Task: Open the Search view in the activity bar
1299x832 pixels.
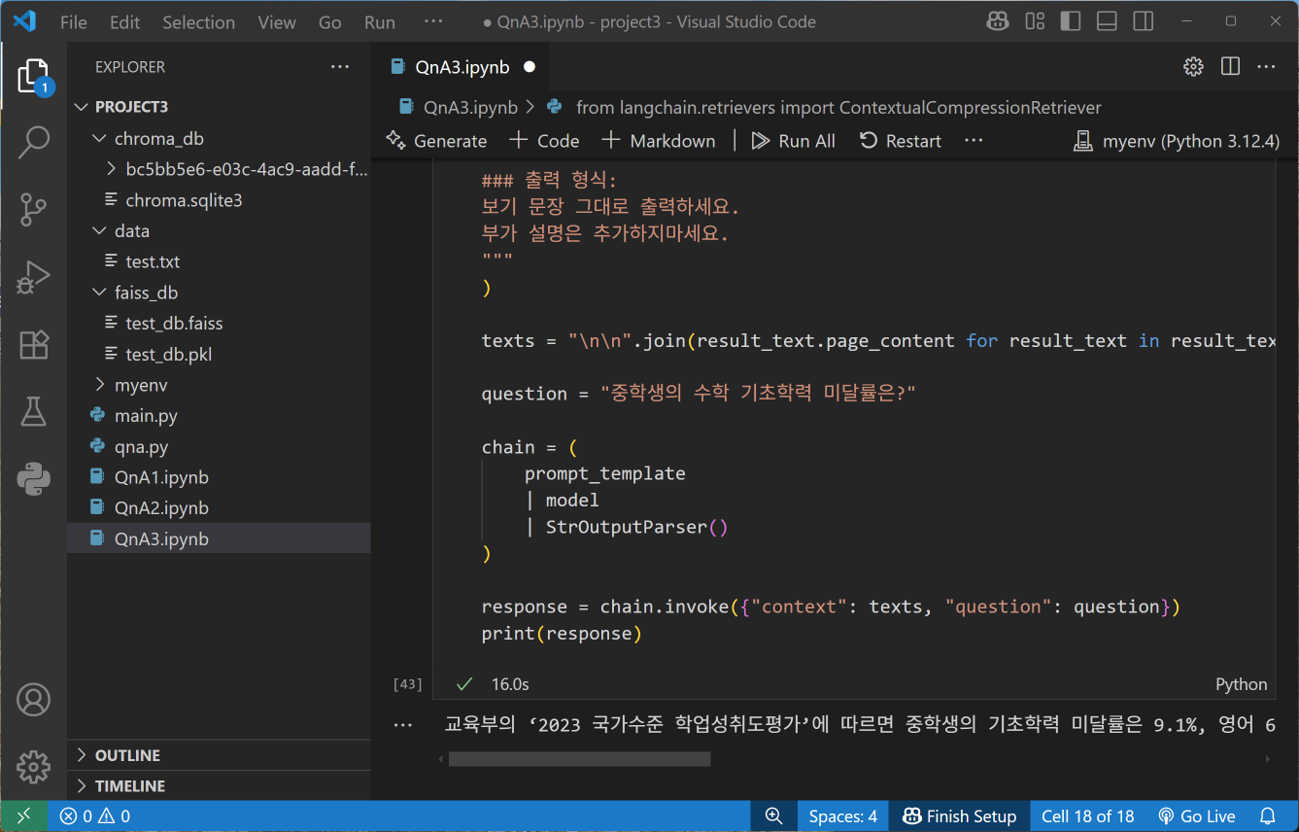Action: pyautogui.click(x=33, y=142)
